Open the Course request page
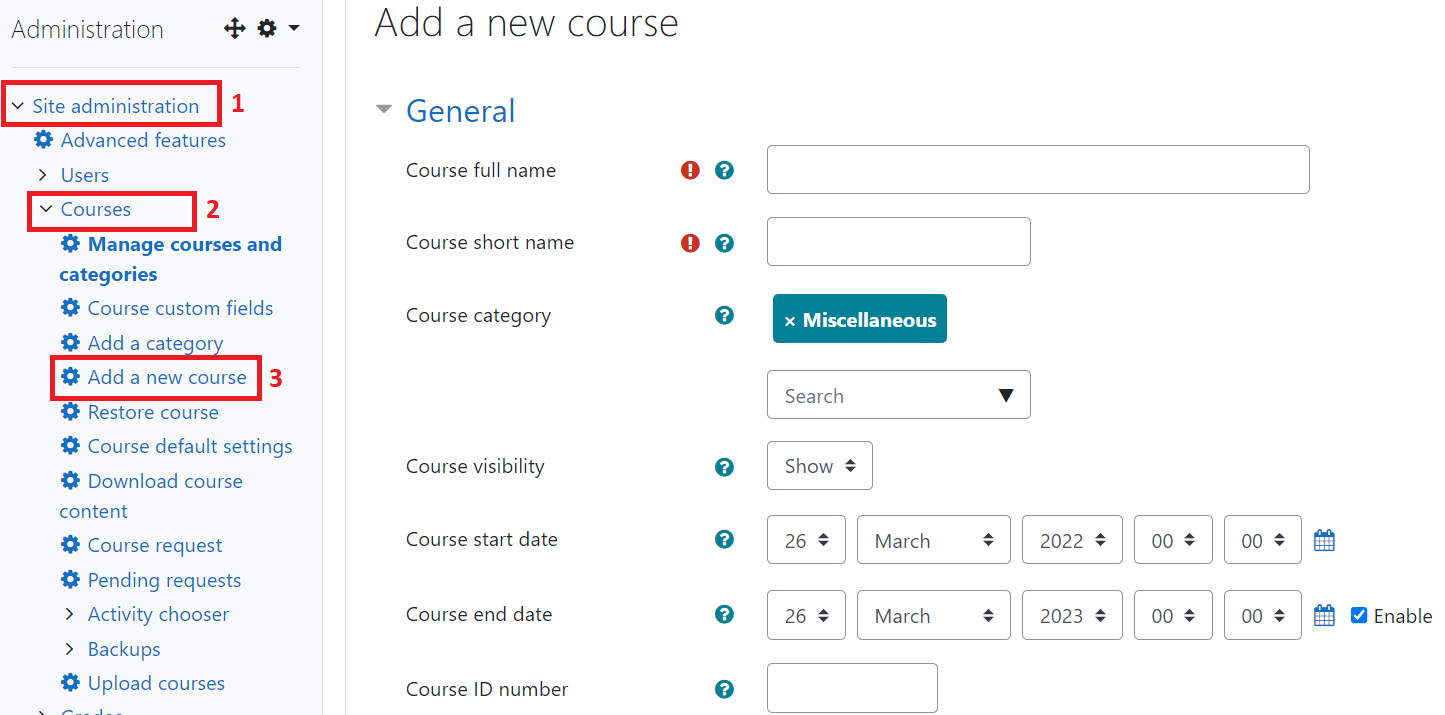The height and width of the screenshot is (715, 1445). 153,545
